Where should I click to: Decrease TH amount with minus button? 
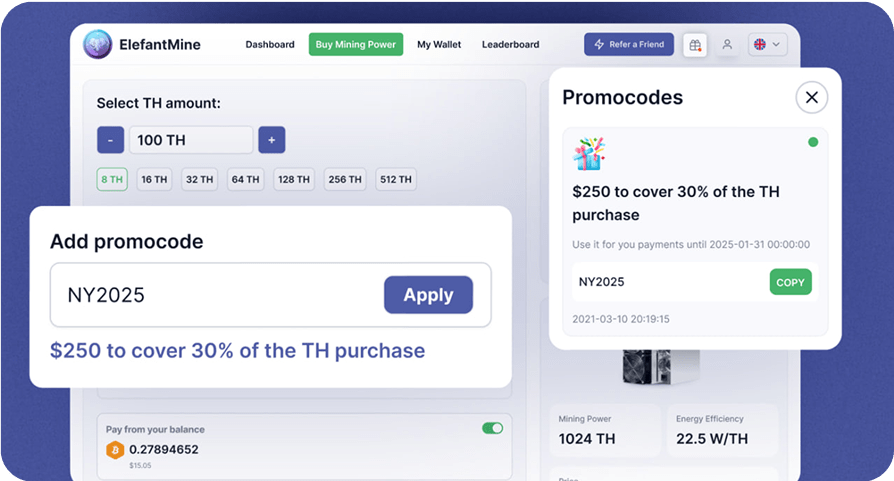coord(110,140)
